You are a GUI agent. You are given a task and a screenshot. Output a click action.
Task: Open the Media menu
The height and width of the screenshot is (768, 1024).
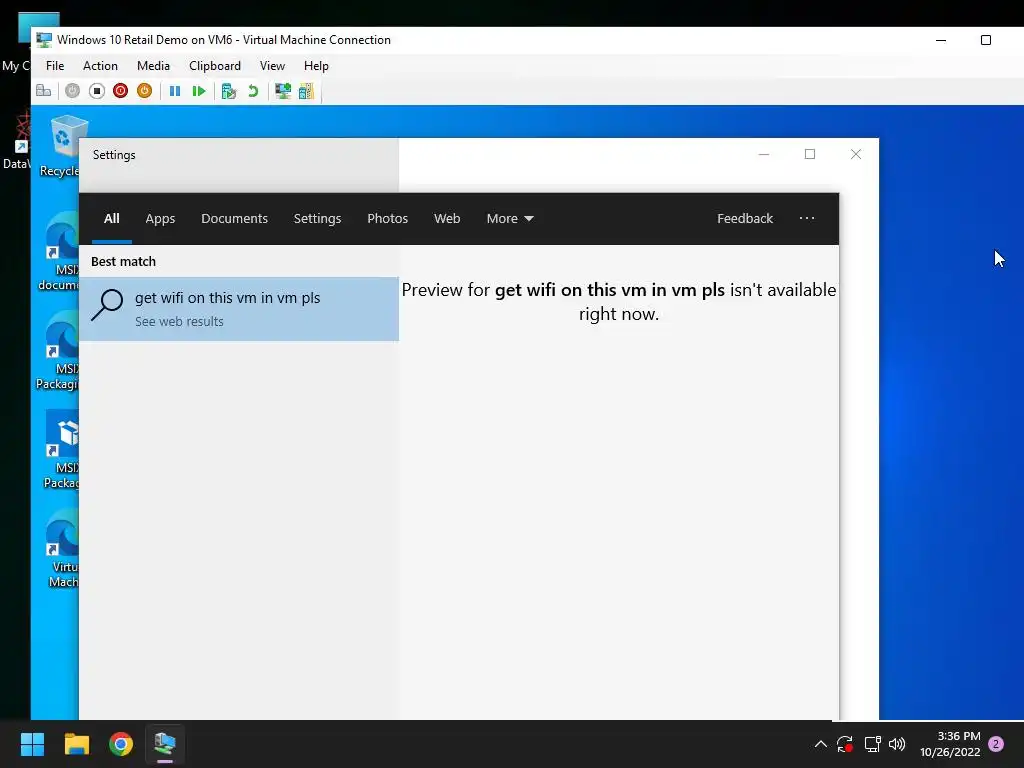point(153,66)
